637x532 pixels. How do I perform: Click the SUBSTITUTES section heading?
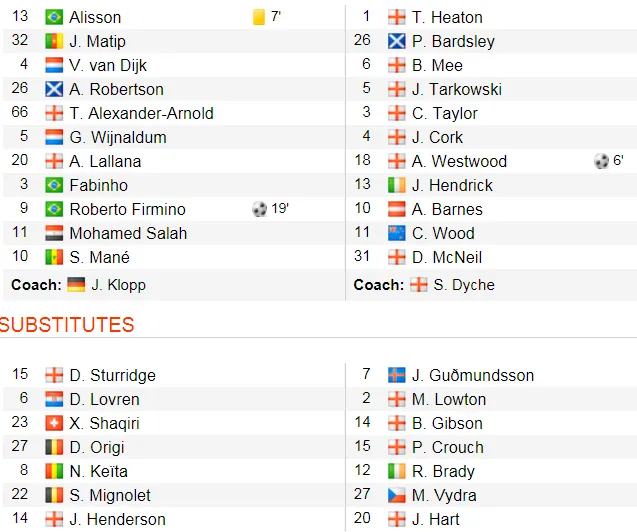67,325
